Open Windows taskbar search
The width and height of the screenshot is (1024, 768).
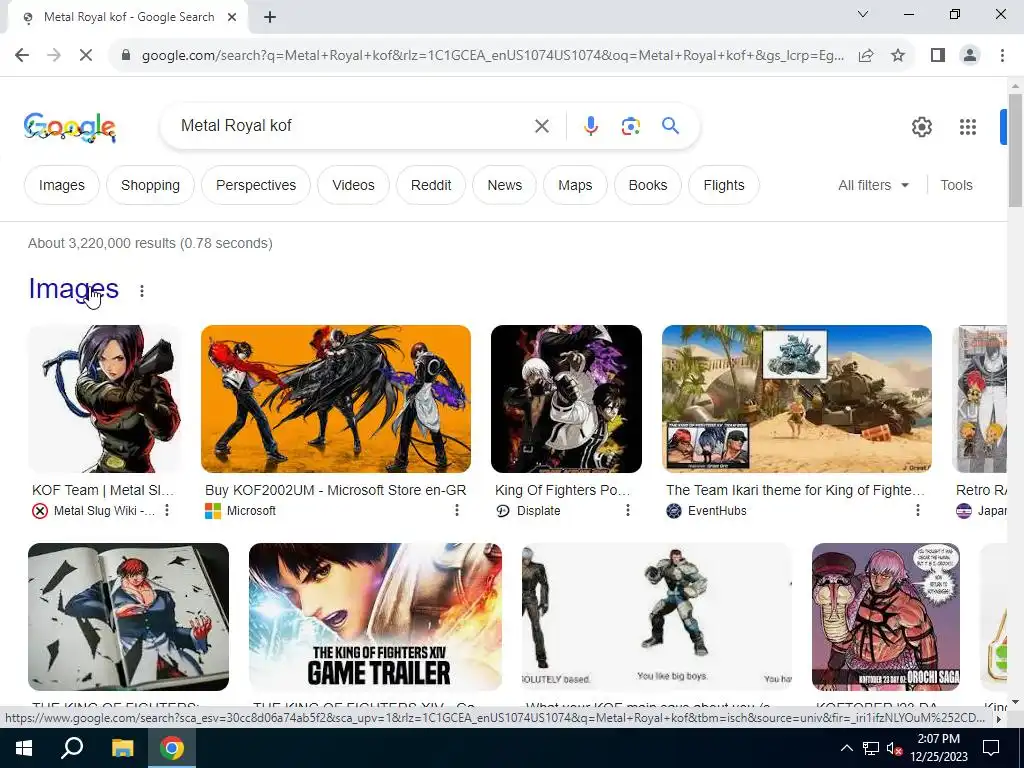(x=72, y=748)
